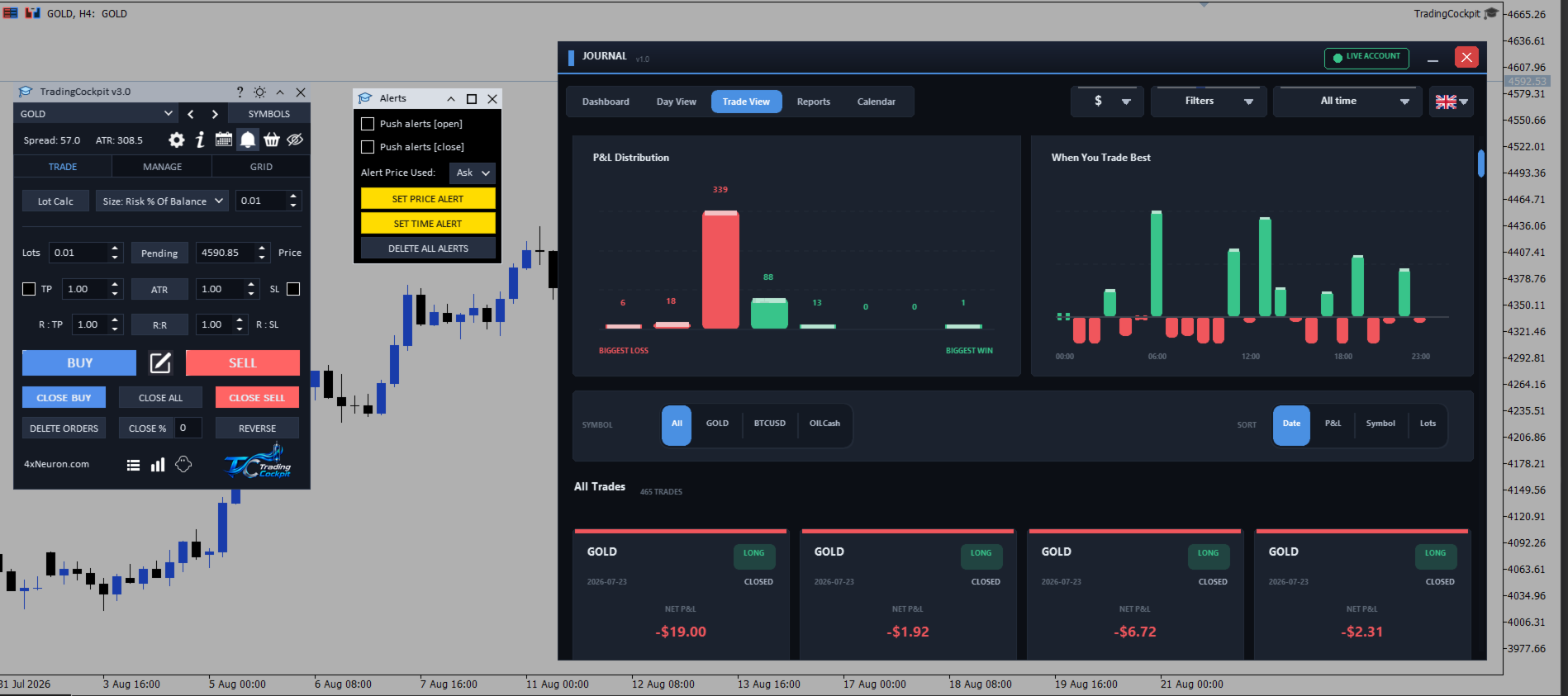
Task: Open the bar chart statistics icon
Action: 158,465
